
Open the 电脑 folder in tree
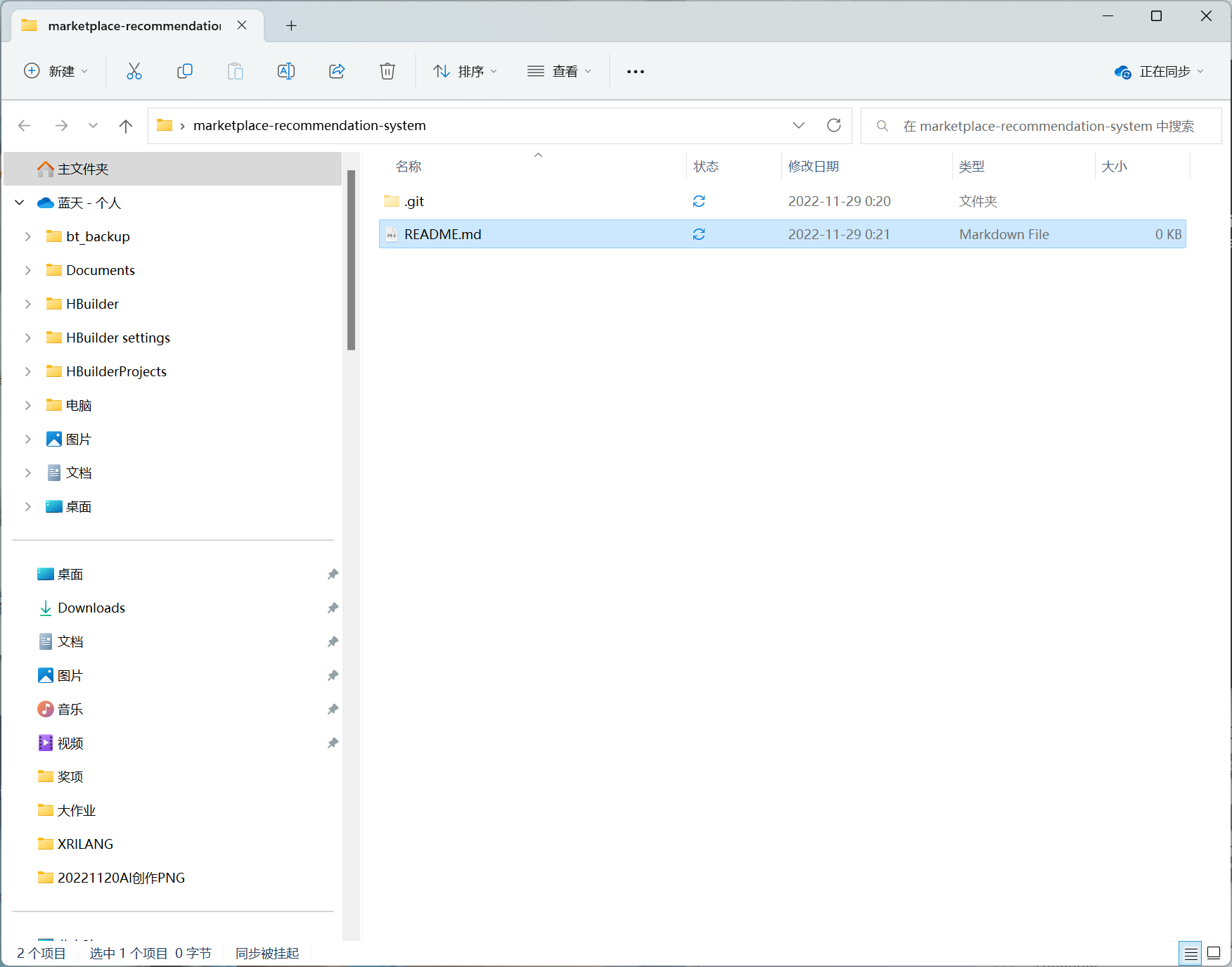tap(79, 405)
